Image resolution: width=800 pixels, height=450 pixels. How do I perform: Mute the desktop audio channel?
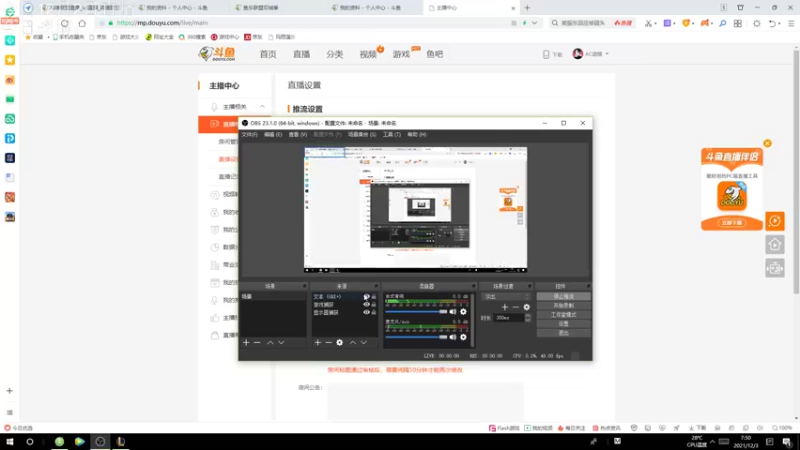pyautogui.click(x=453, y=312)
